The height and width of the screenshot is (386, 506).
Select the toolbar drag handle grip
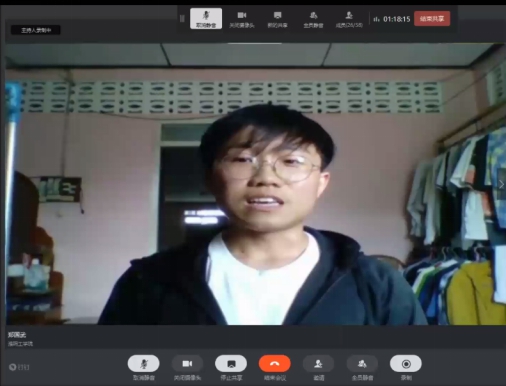click(182, 18)
